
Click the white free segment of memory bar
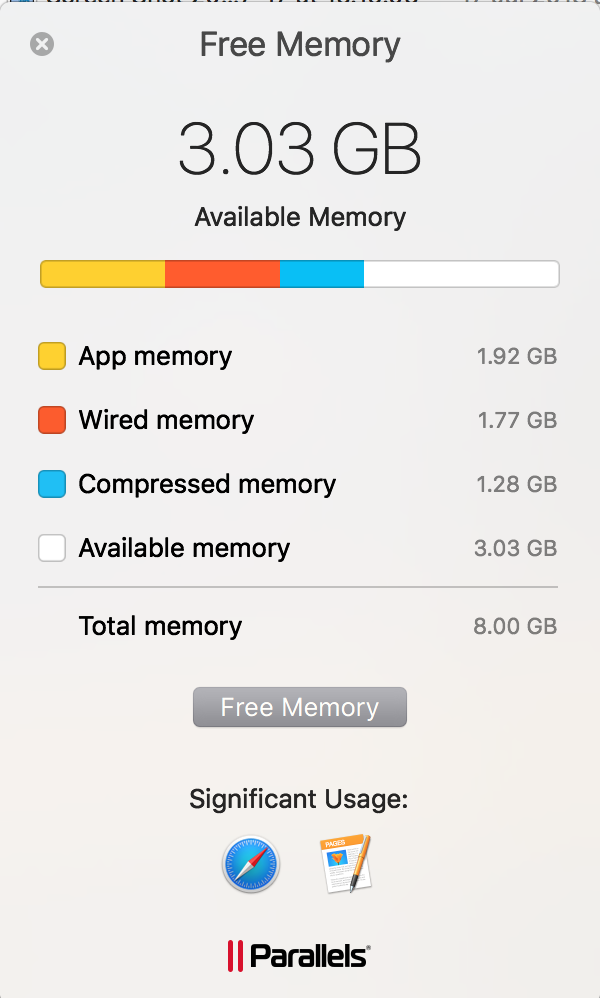[462, 274]
